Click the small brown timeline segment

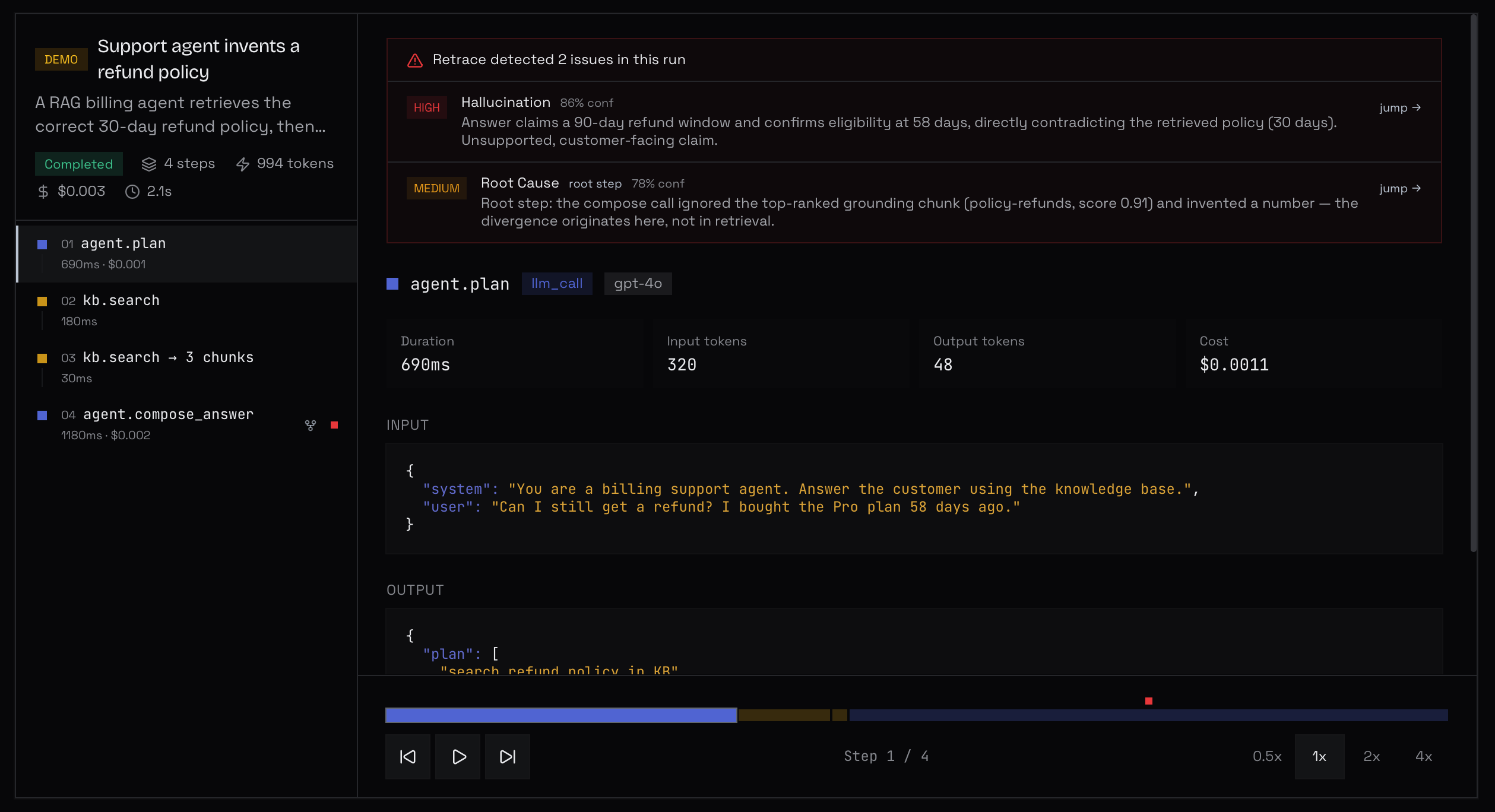[x=840, y=715]
